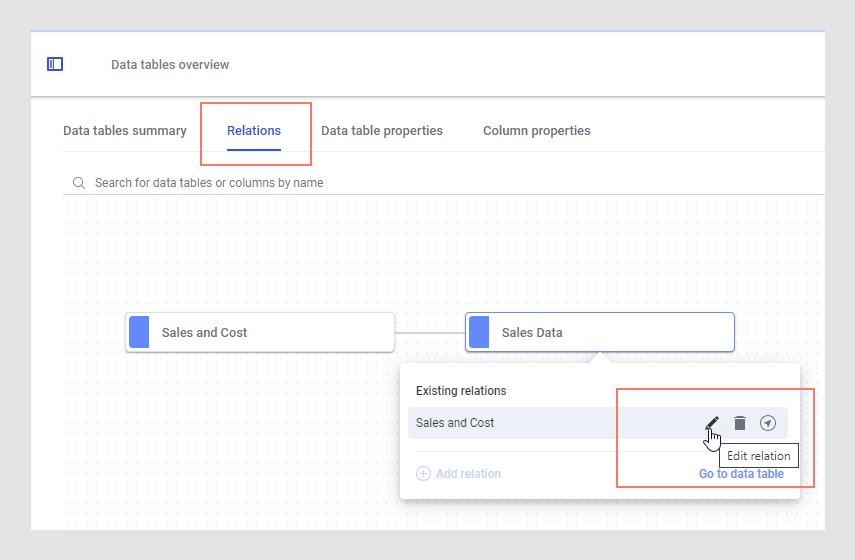Click the blue icon on Sales Data node
The width and height of the screenshot is (855, 560).
479,332
